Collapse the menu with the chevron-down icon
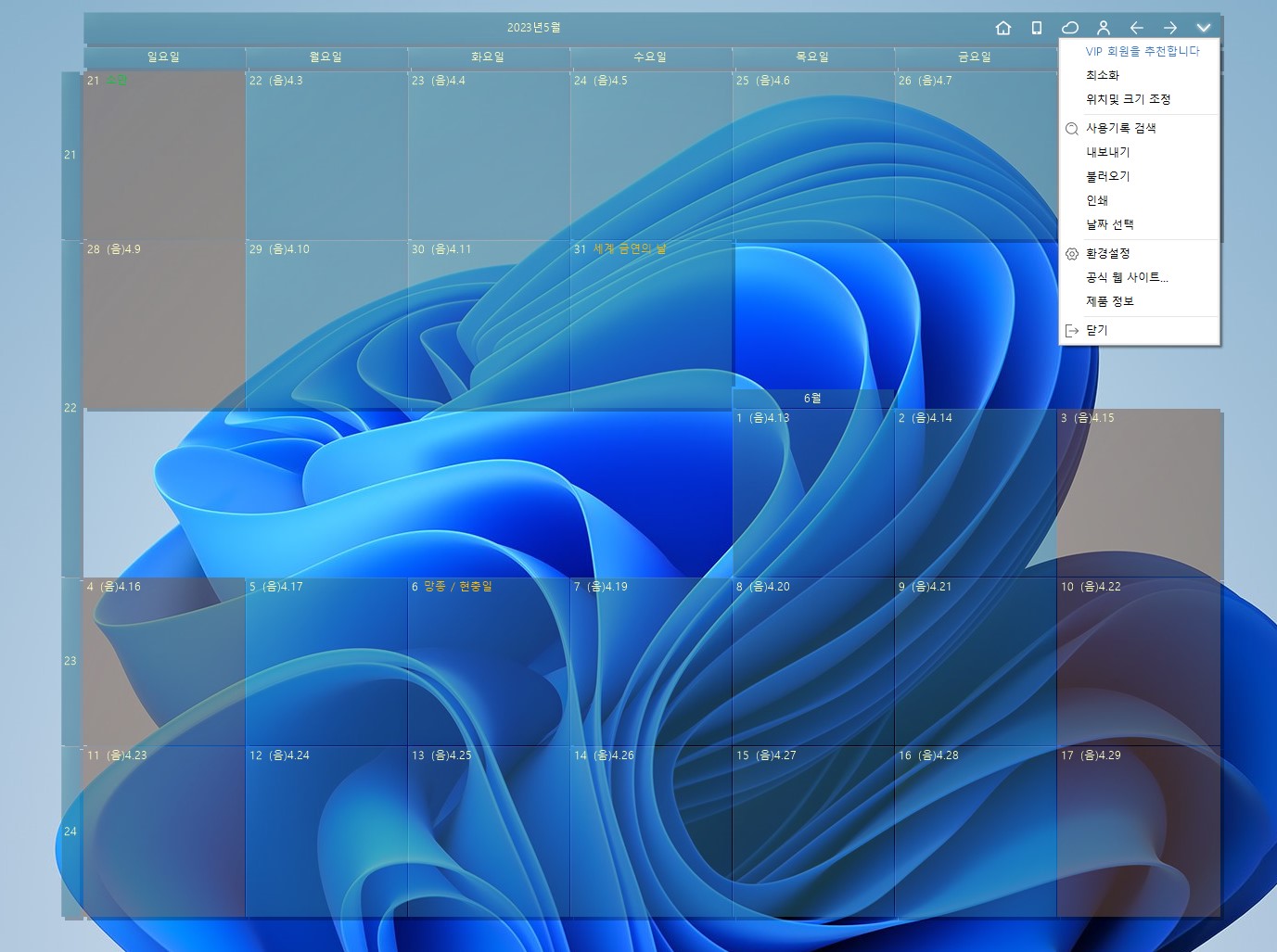The image size is (1277, 952). [1204, 28]
